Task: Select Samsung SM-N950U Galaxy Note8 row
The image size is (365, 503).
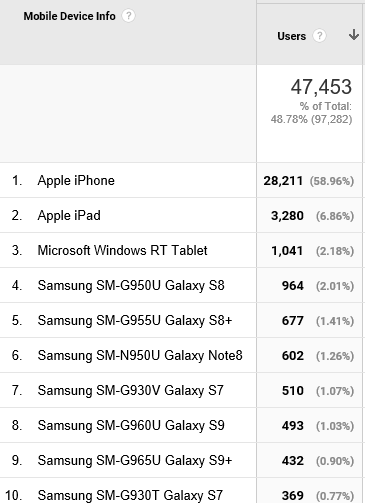Action: point(140,355)
